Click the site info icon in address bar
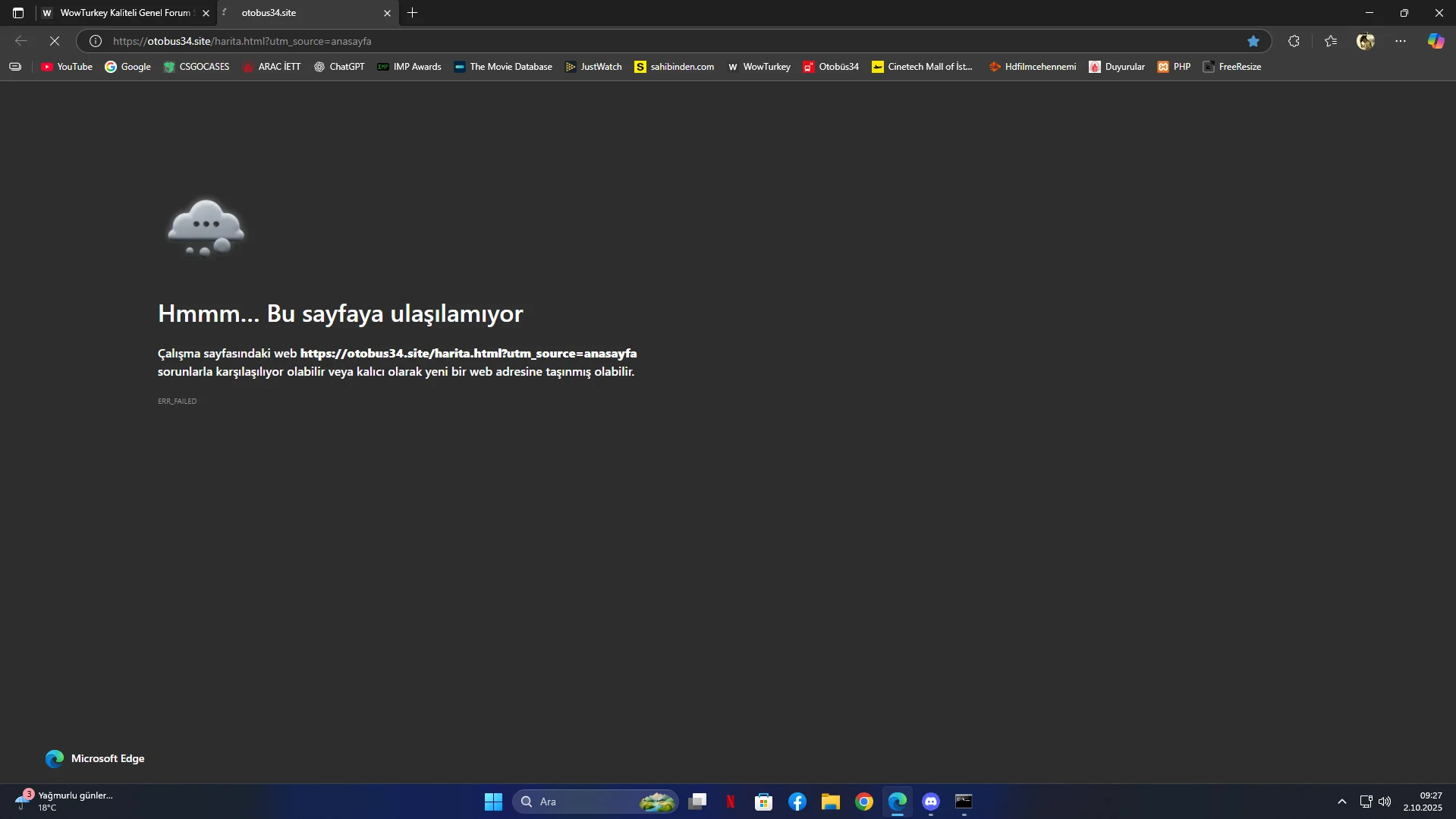Screen dimensions: 1456x819 [x=95, y=40]
